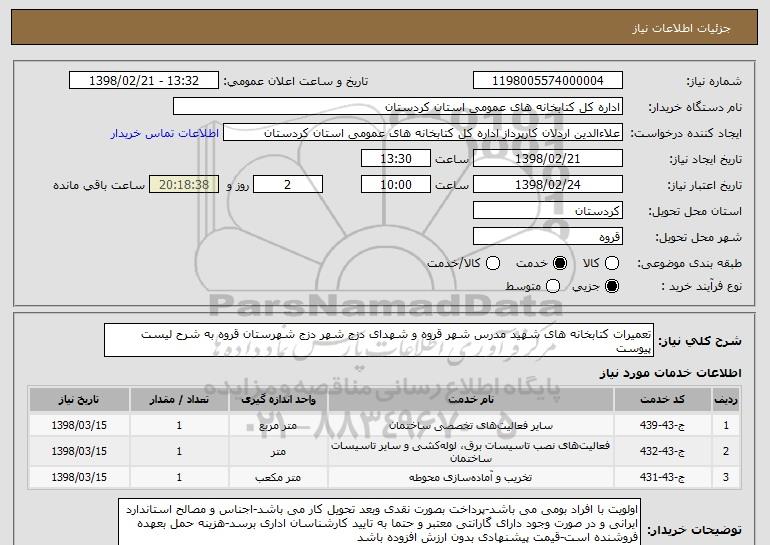The height and width of the screenshot is (545, 770).
Task: Click the buyer organization name field
Action: click(398, 107)
